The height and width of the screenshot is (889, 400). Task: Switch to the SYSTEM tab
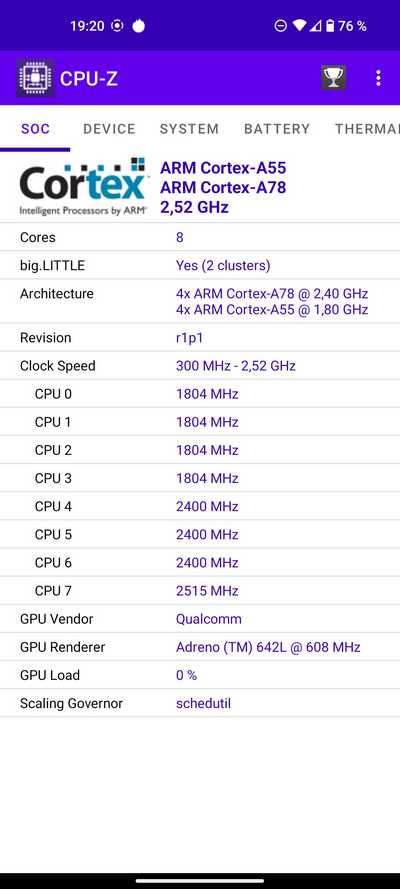(189, 129)
